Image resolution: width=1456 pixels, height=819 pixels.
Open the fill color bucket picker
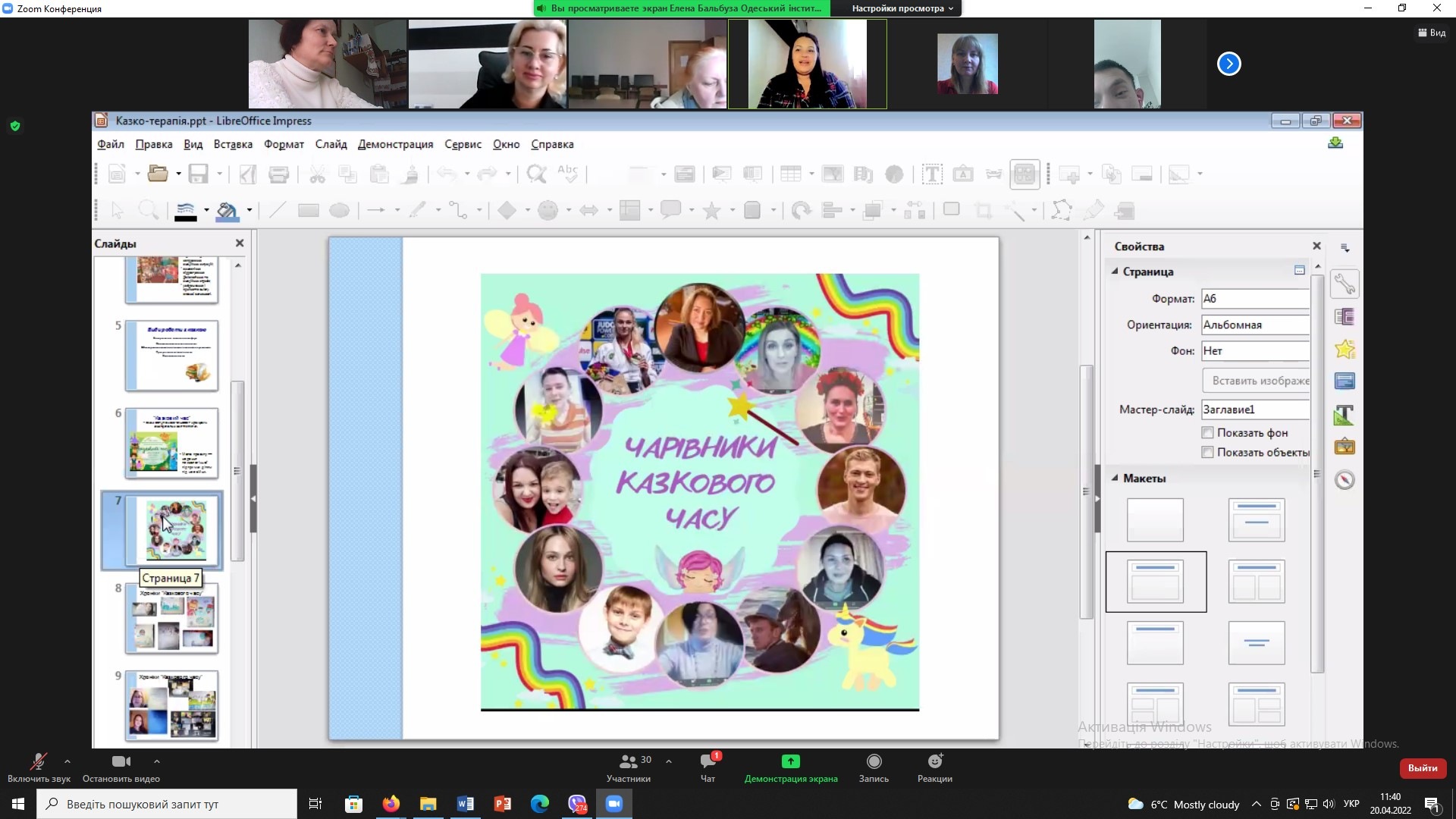[x=227, y=211]
